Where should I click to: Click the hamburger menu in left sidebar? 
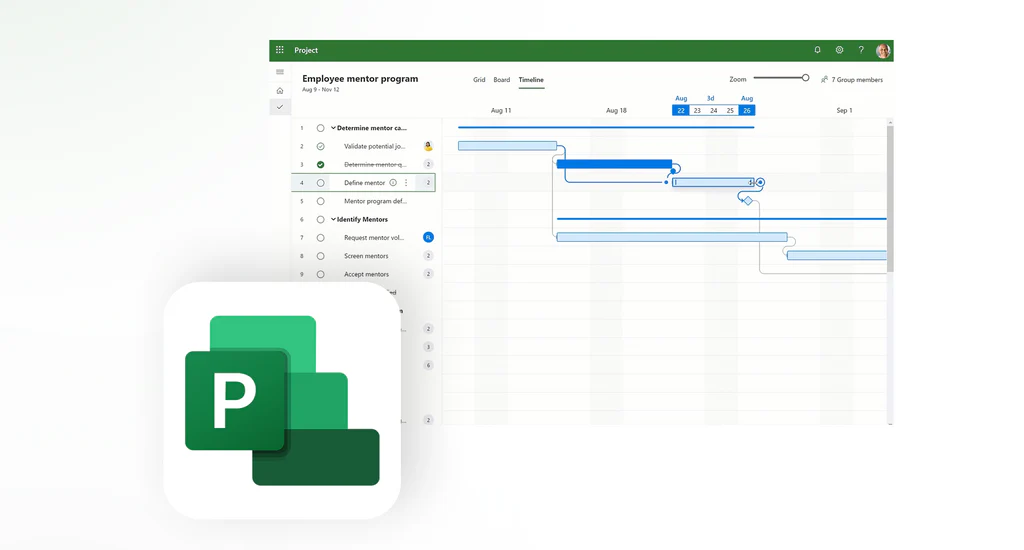click(280, 72)
